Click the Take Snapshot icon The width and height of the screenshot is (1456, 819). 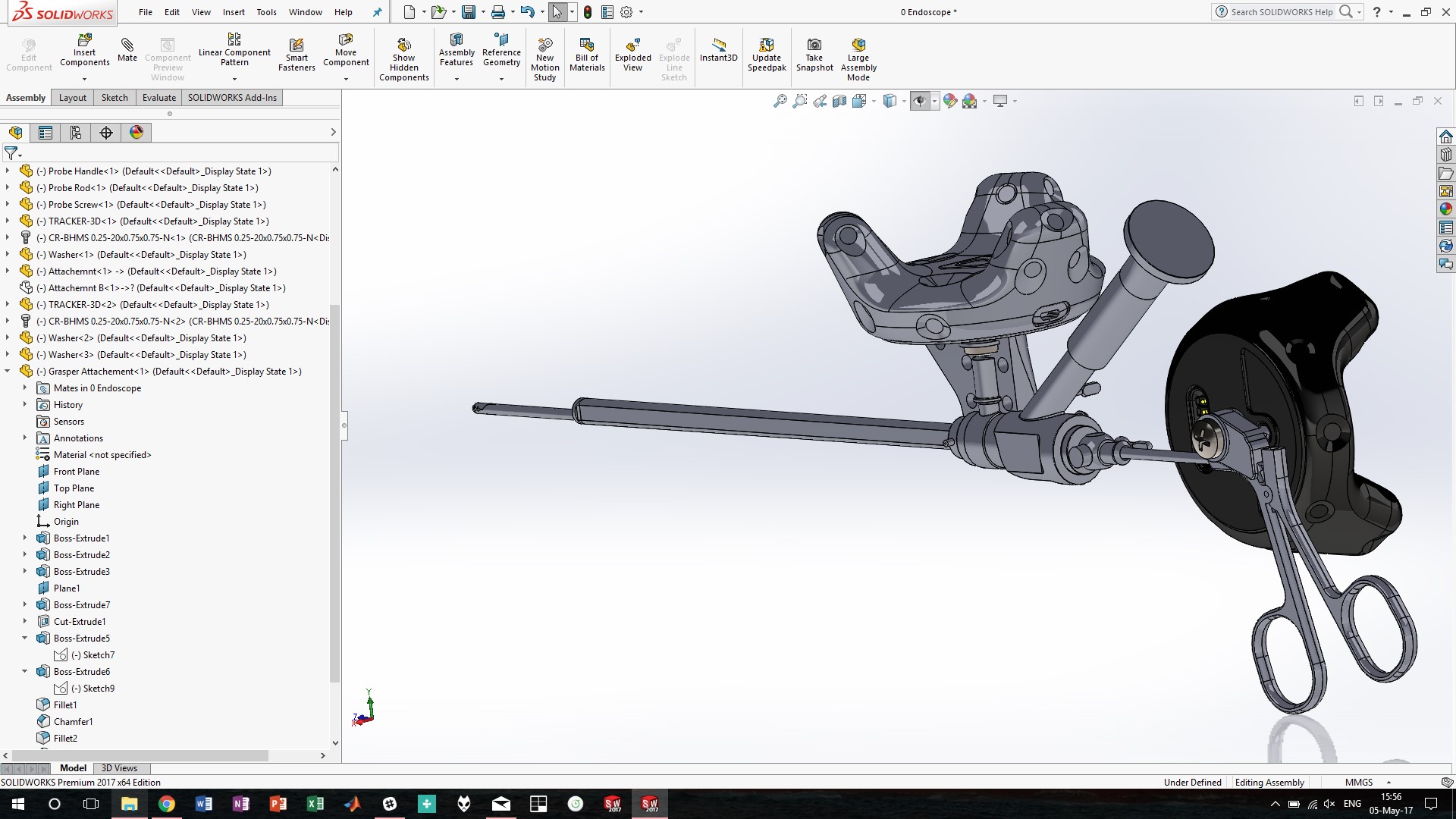point(814,53)
